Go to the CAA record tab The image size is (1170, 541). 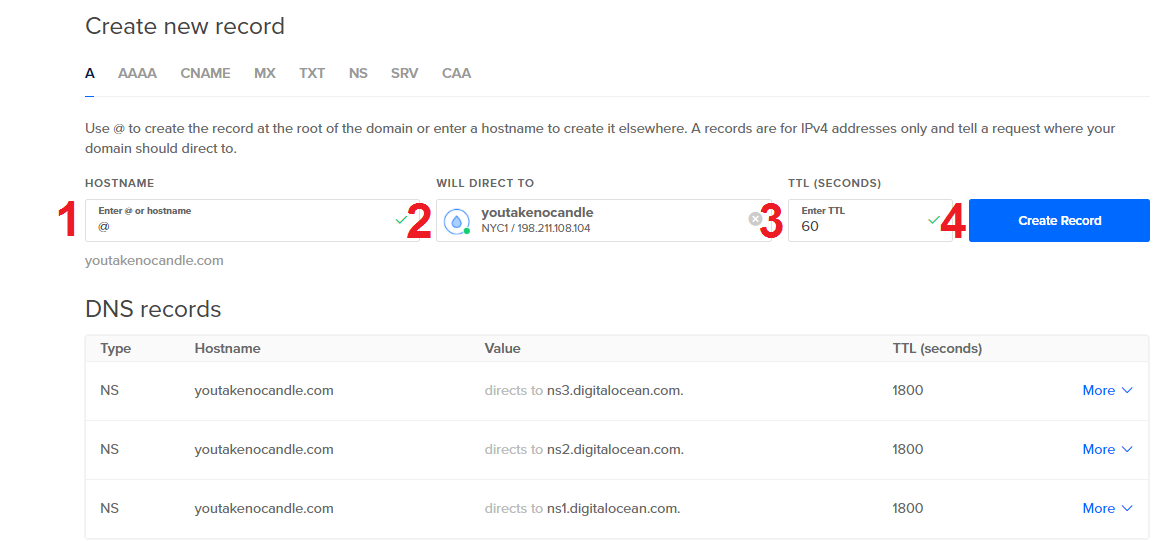tap(456, 73)
